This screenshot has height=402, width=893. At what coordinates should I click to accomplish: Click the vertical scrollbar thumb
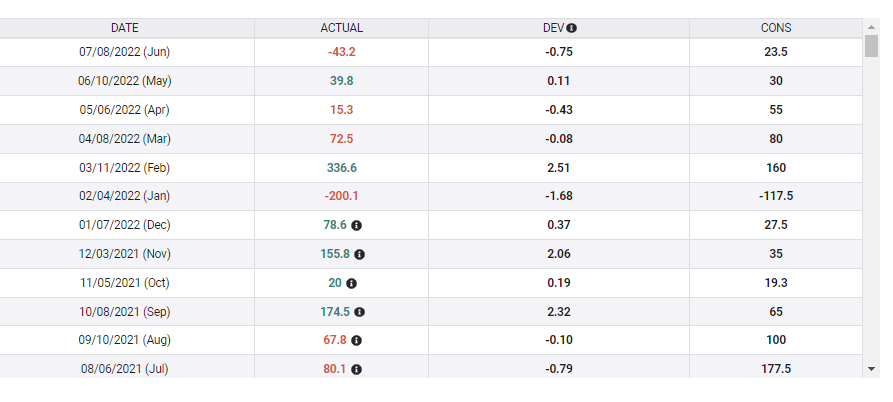(871, 48)
